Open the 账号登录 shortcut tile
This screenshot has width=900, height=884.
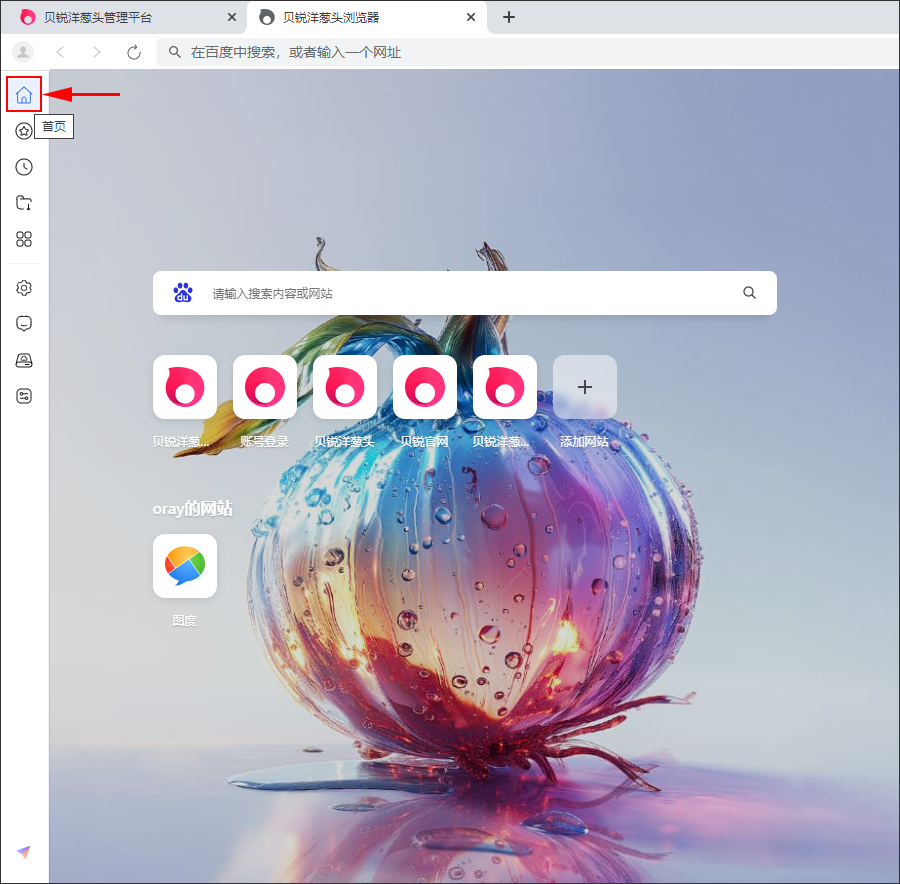(x=265, y=387)
